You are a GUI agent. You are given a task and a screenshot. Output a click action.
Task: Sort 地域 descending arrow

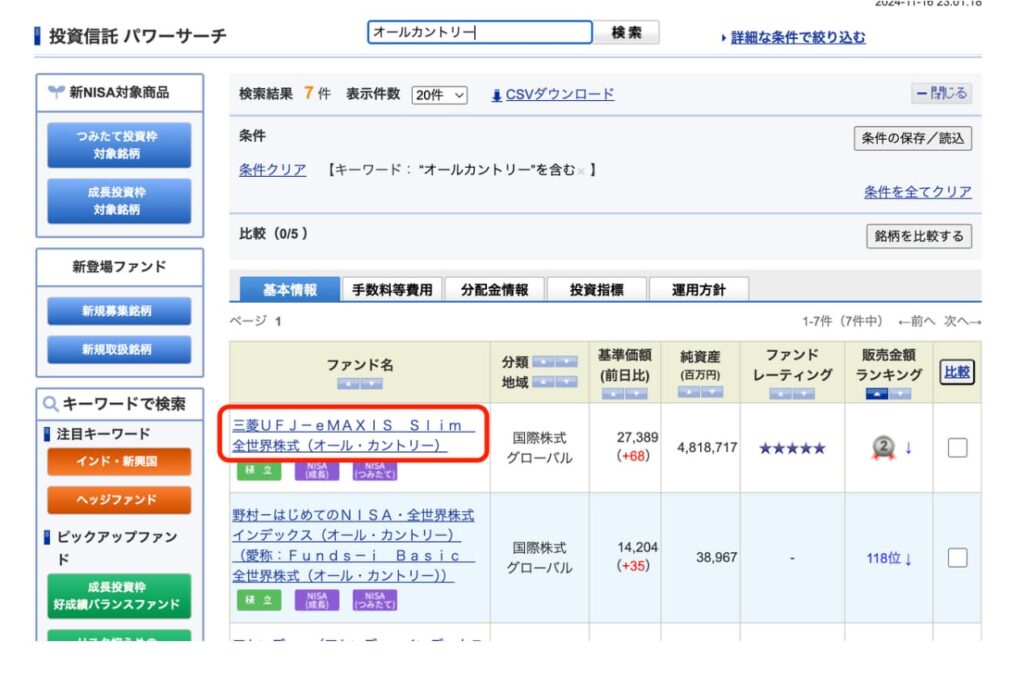click(x=566, y=382)
